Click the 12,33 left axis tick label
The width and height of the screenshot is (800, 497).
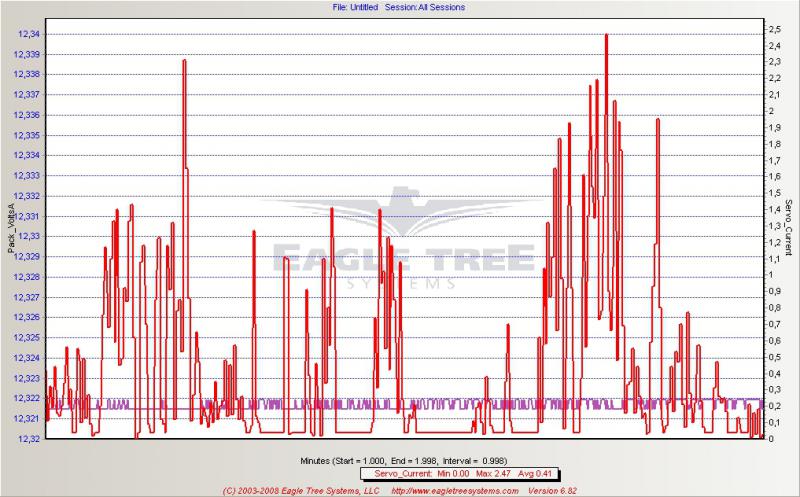pos(27,236)
